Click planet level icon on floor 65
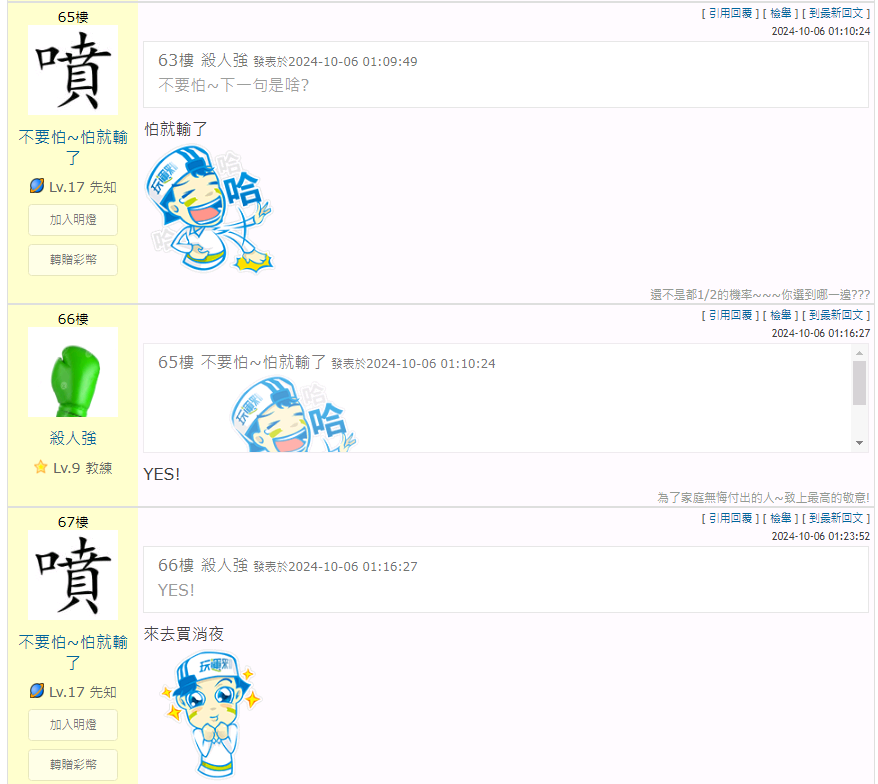Image resolution: width=878 pixels, height=784 pixels. pyautogui.click(x=36, y=186)
